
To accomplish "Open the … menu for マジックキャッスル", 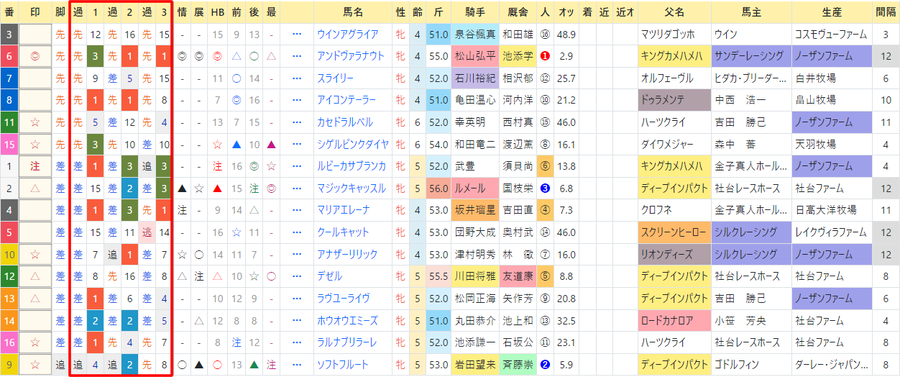I will (297, 188).
